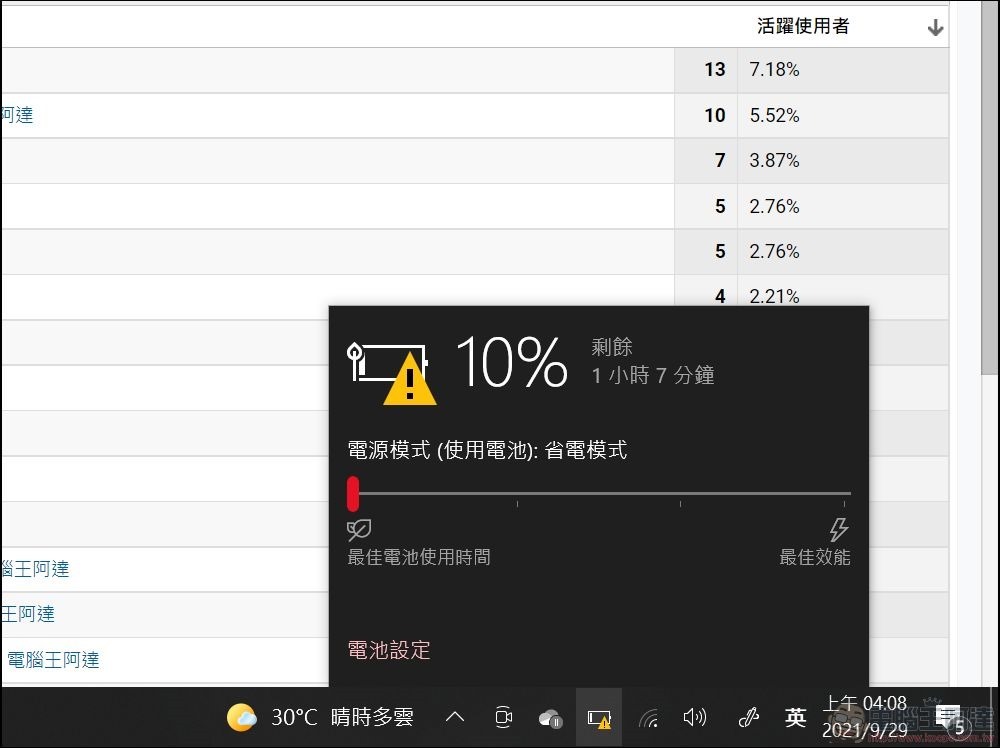This screenshot has width=1000, height=748.
Task: Open the pen workspace icon in taskbar
Action: point(748,717)
